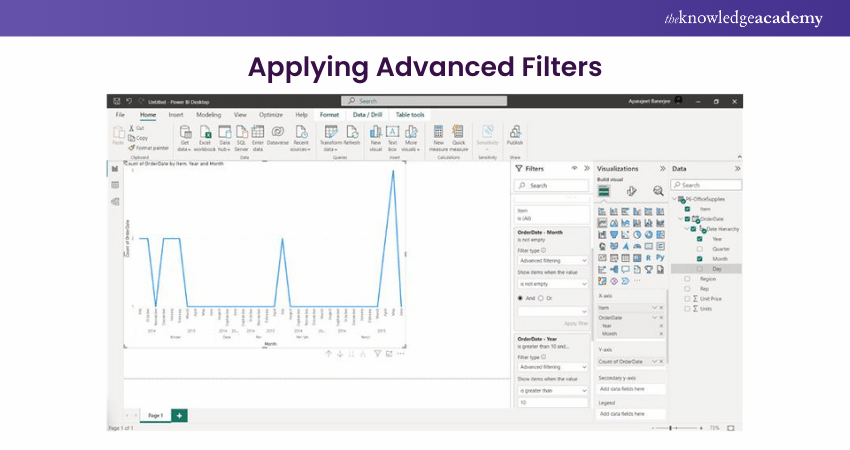
Task: Click the Publish icon
Action: pos(515,133)
